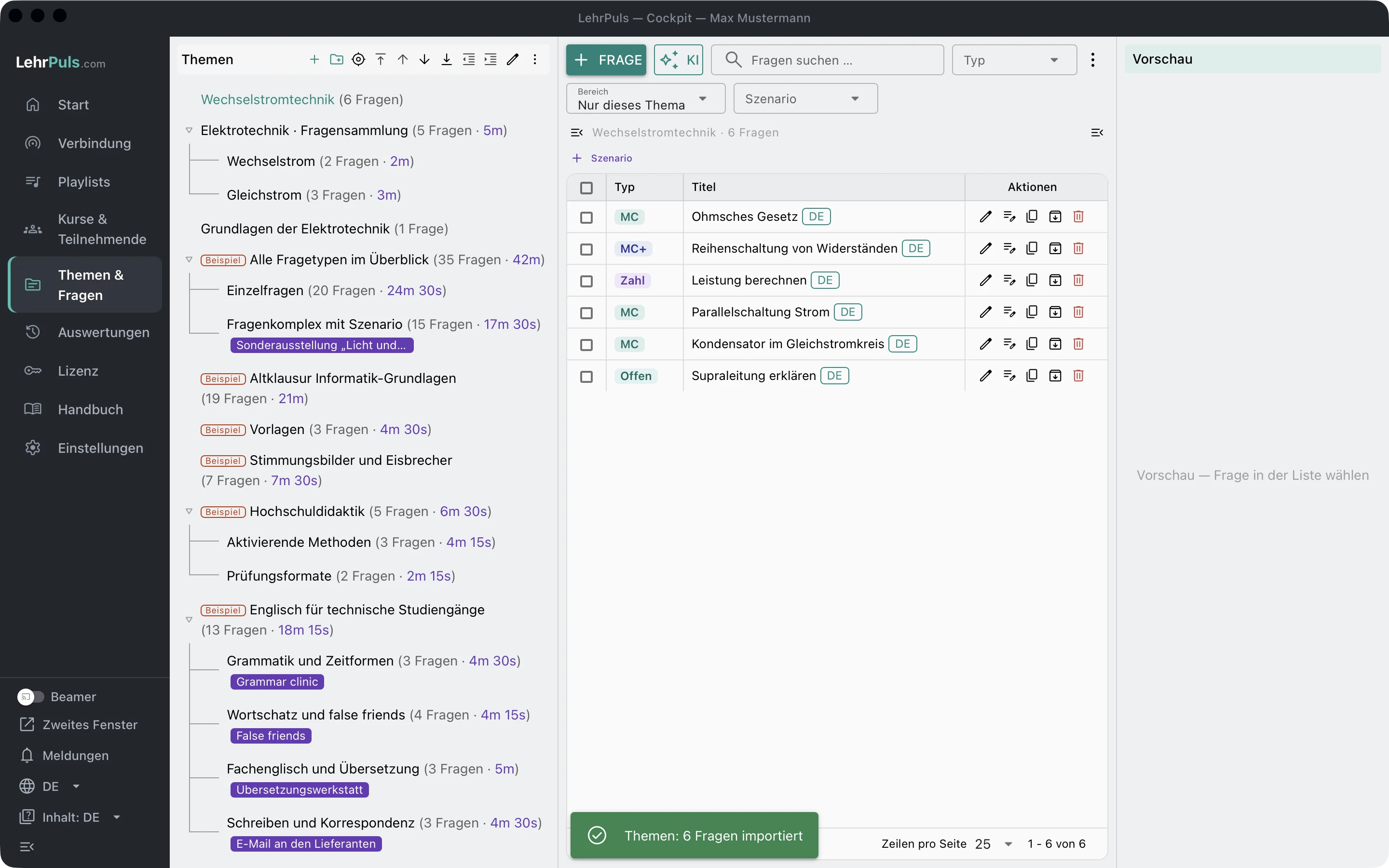Click the list-edit icon for Reihenschaltung von Widerständen
Viewport: 1389px width, 868px height.
(1009, 248)
